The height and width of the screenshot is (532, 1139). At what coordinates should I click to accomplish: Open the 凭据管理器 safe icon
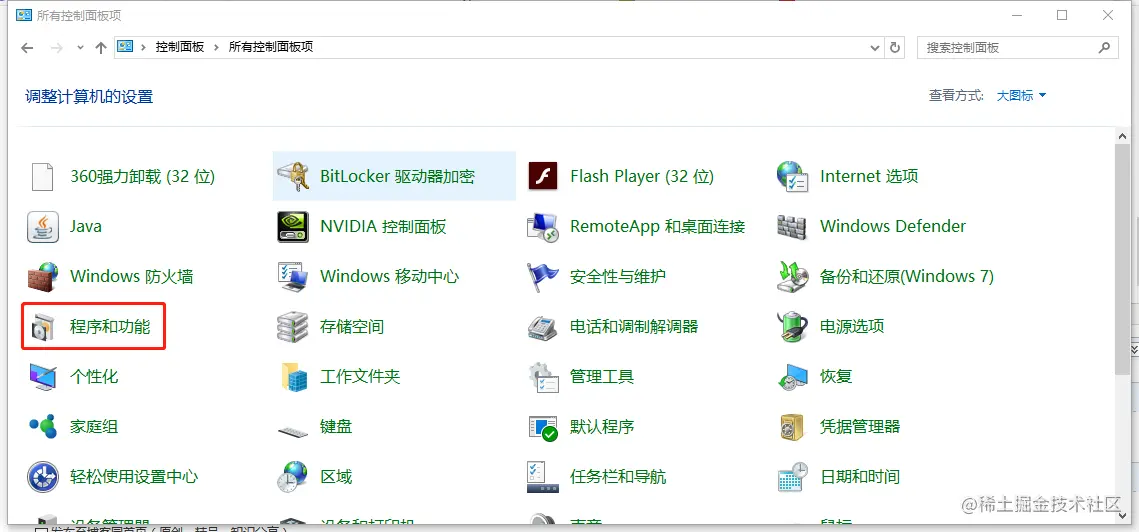pyautogui.click(x=792, y=427)
